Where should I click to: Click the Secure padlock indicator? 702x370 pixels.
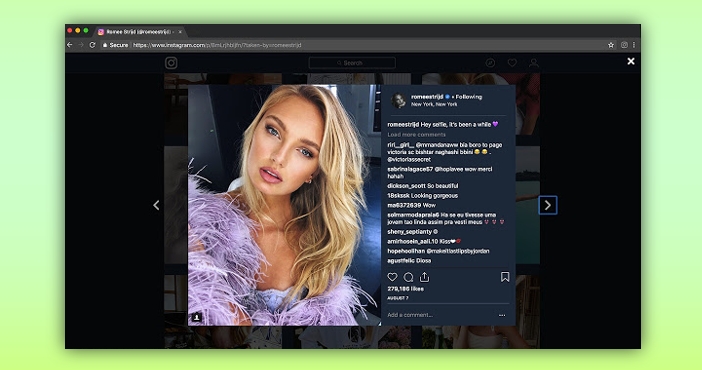(115, 45)
